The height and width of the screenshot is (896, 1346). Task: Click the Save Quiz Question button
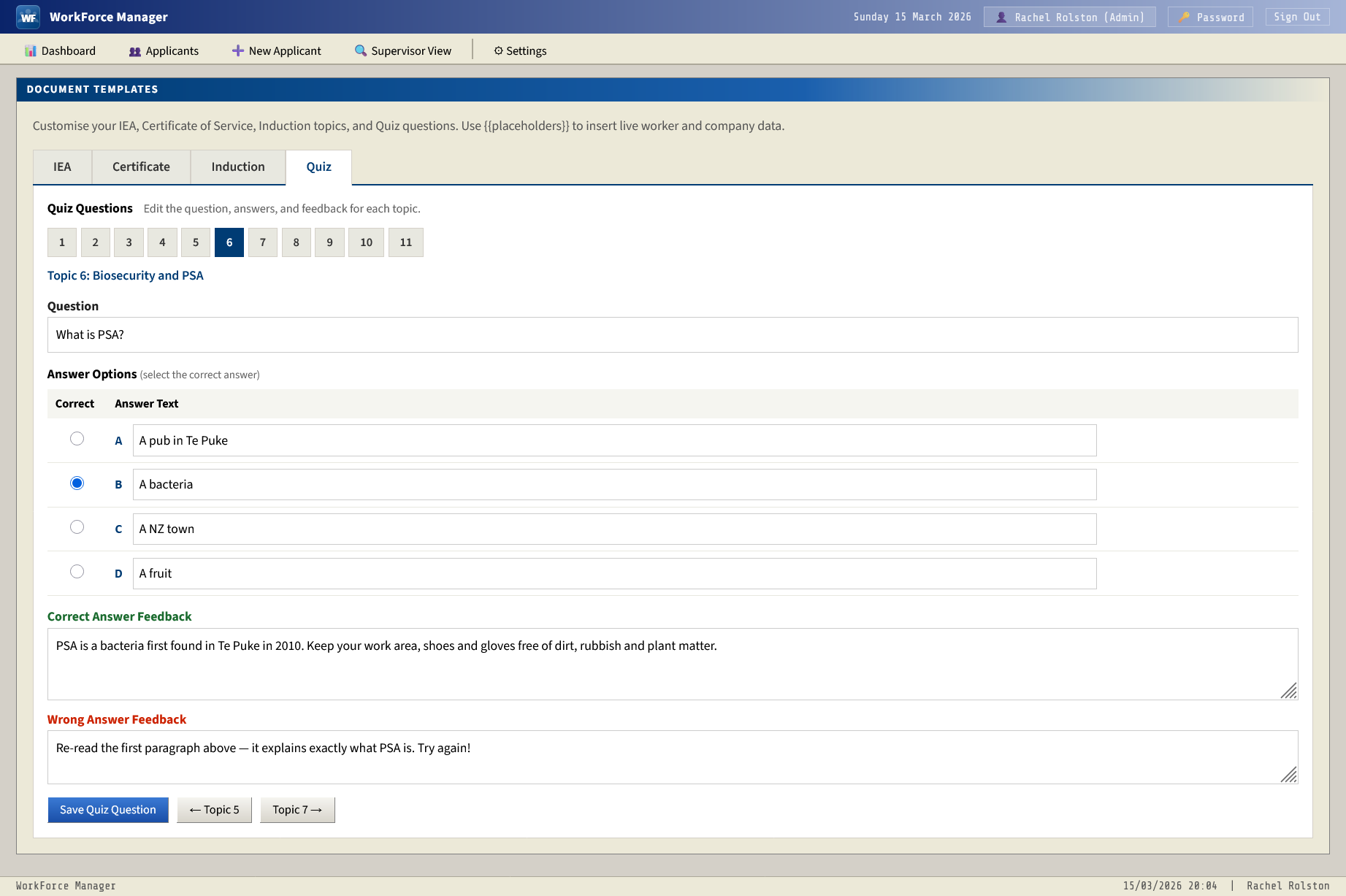107,809
